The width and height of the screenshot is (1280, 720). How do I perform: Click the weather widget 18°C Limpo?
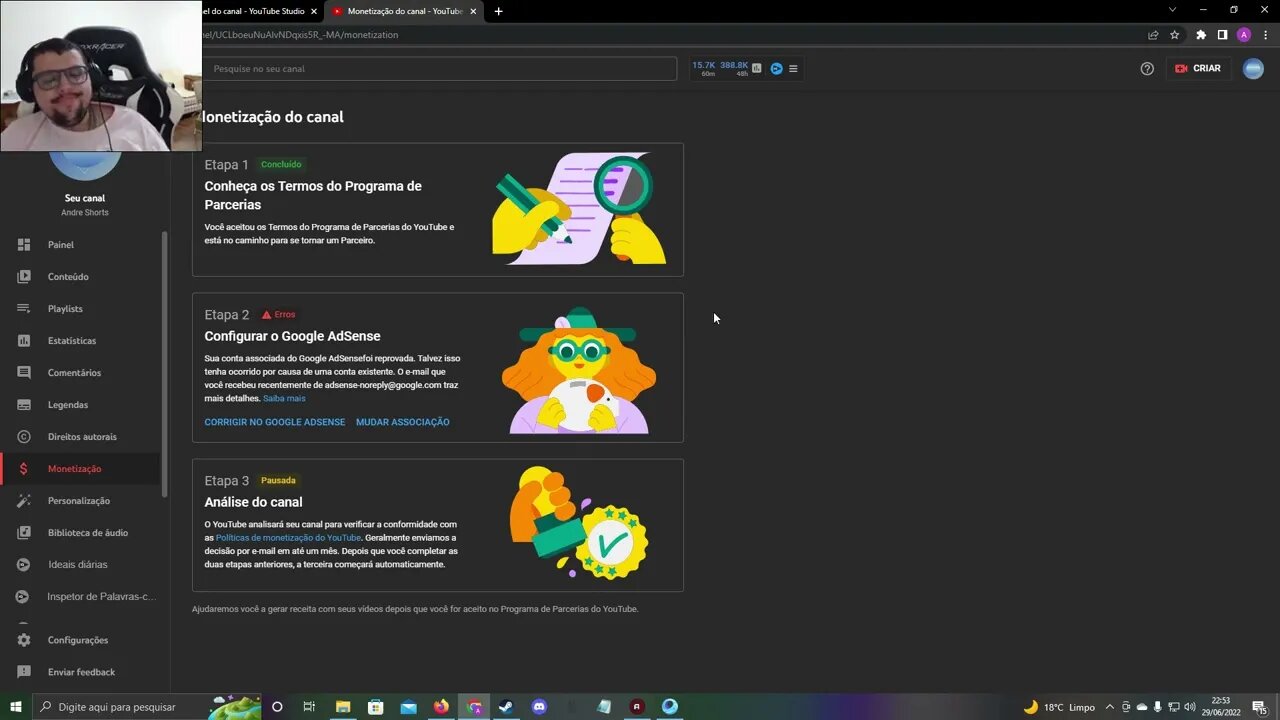1059,707
